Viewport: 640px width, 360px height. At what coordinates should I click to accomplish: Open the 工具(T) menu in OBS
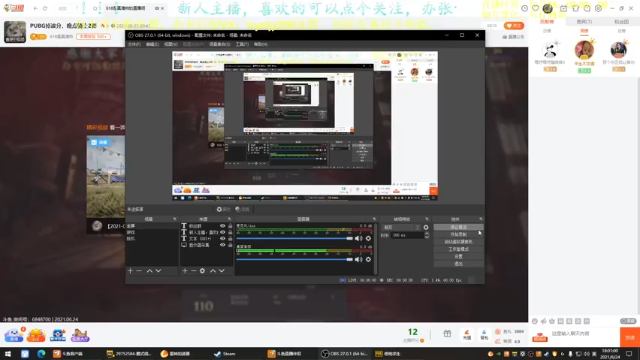point(242,44)
